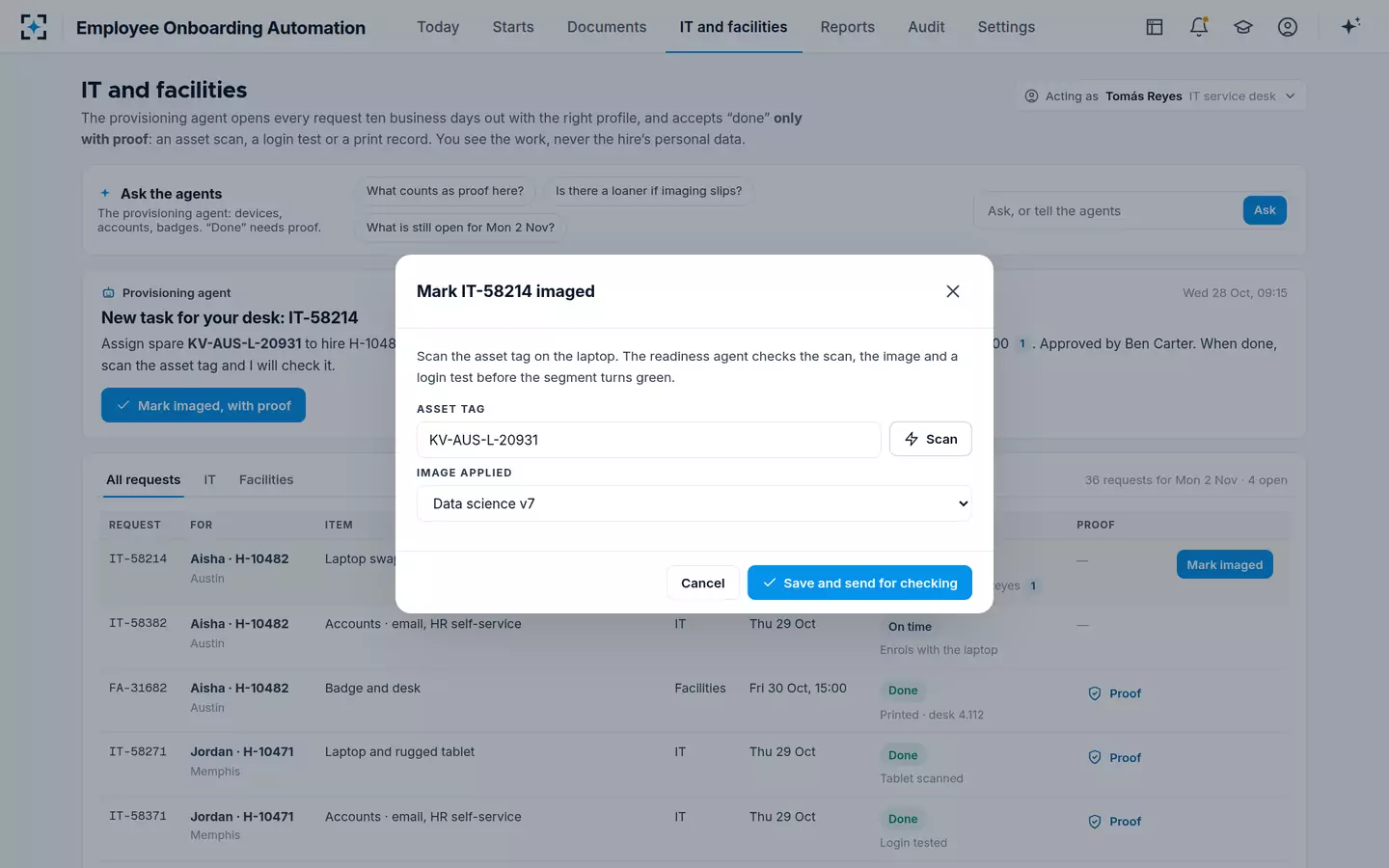Click request ID IT-58382
The height and width of the screenshot is (868, 1389).
tap(138, 623)
